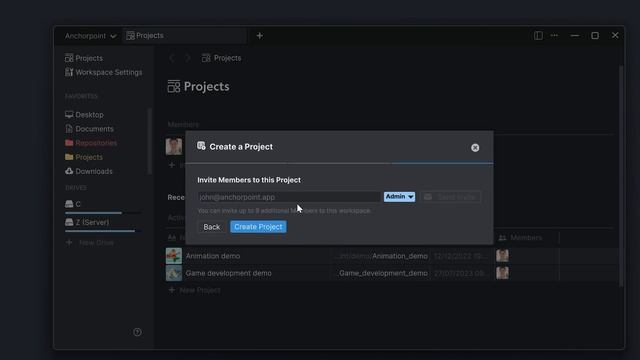Click the Z (Server) drive icon

pyautogui.click(x=69, y=222)
